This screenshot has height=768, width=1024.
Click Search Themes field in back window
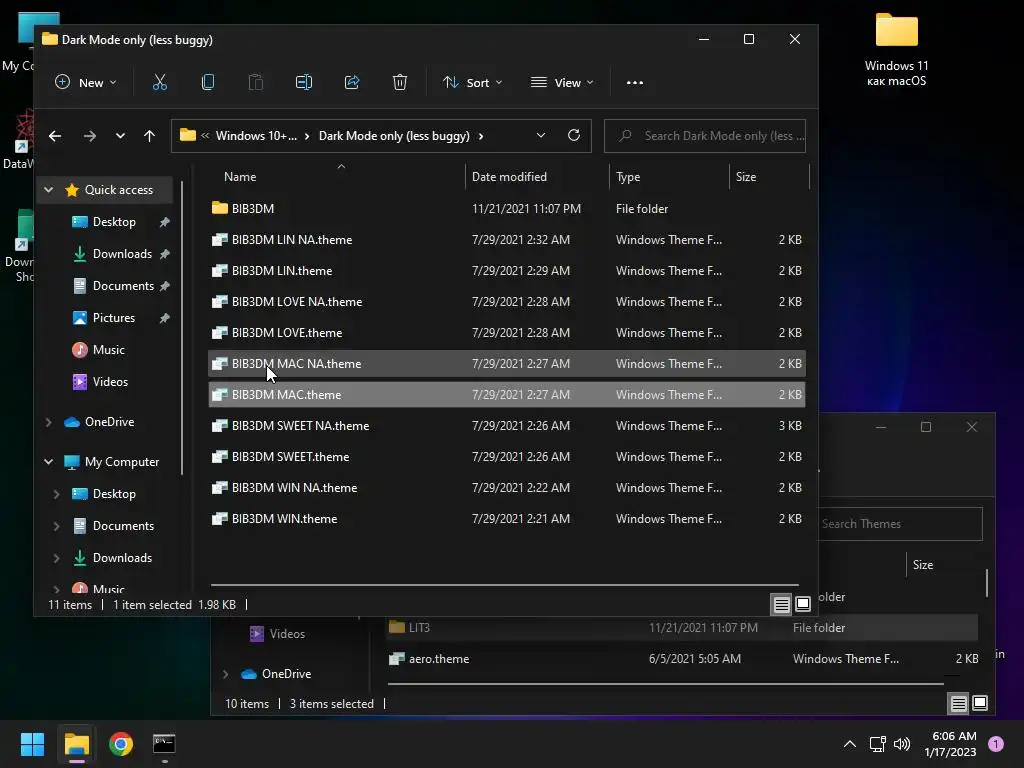click(x=900, y=524)
